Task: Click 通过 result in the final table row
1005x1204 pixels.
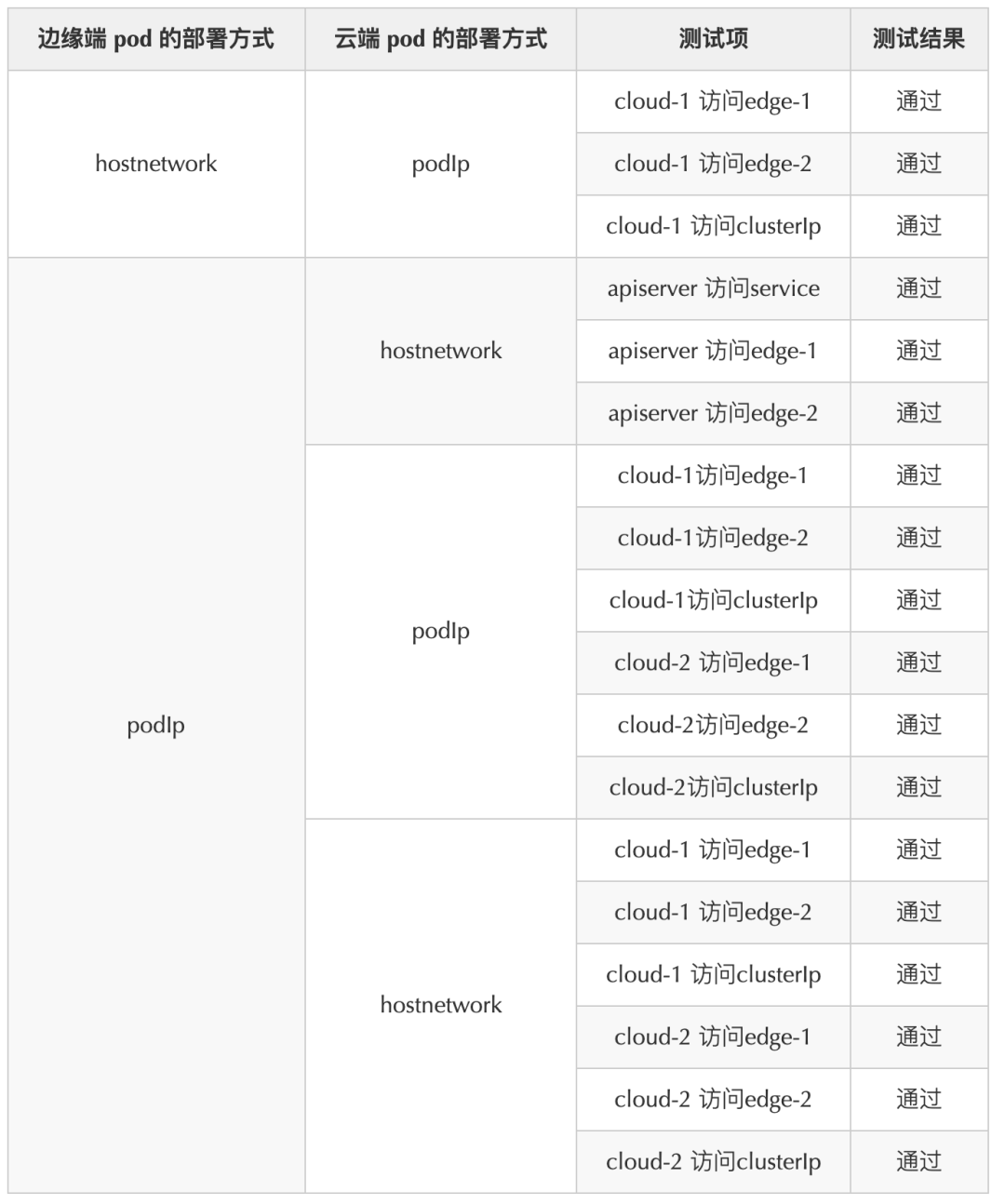Action: 918,1162
